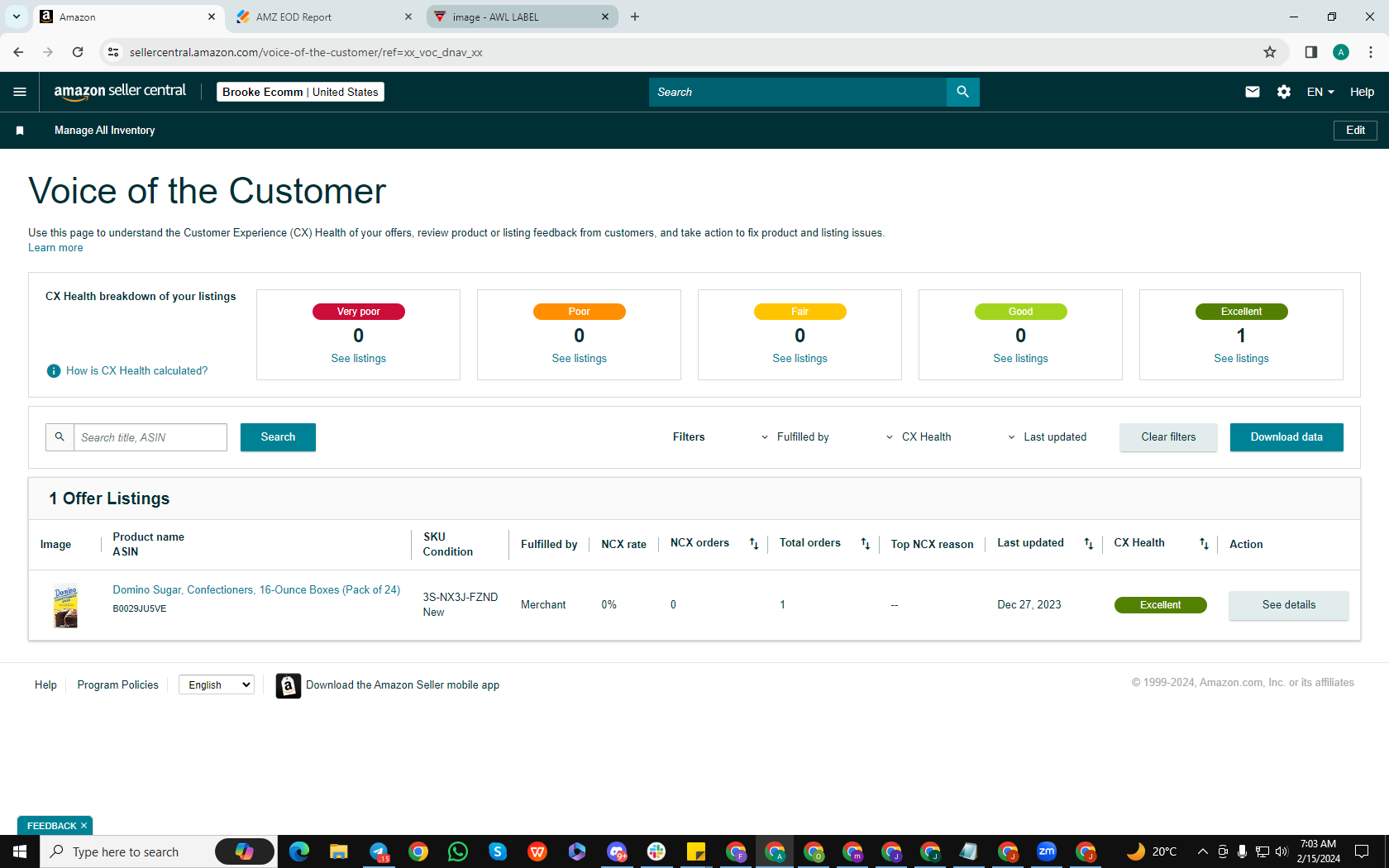Click Brooke Ecomm United States account switcher
The height and width of the screenshot is (868, 1389).
coord(300,92)
